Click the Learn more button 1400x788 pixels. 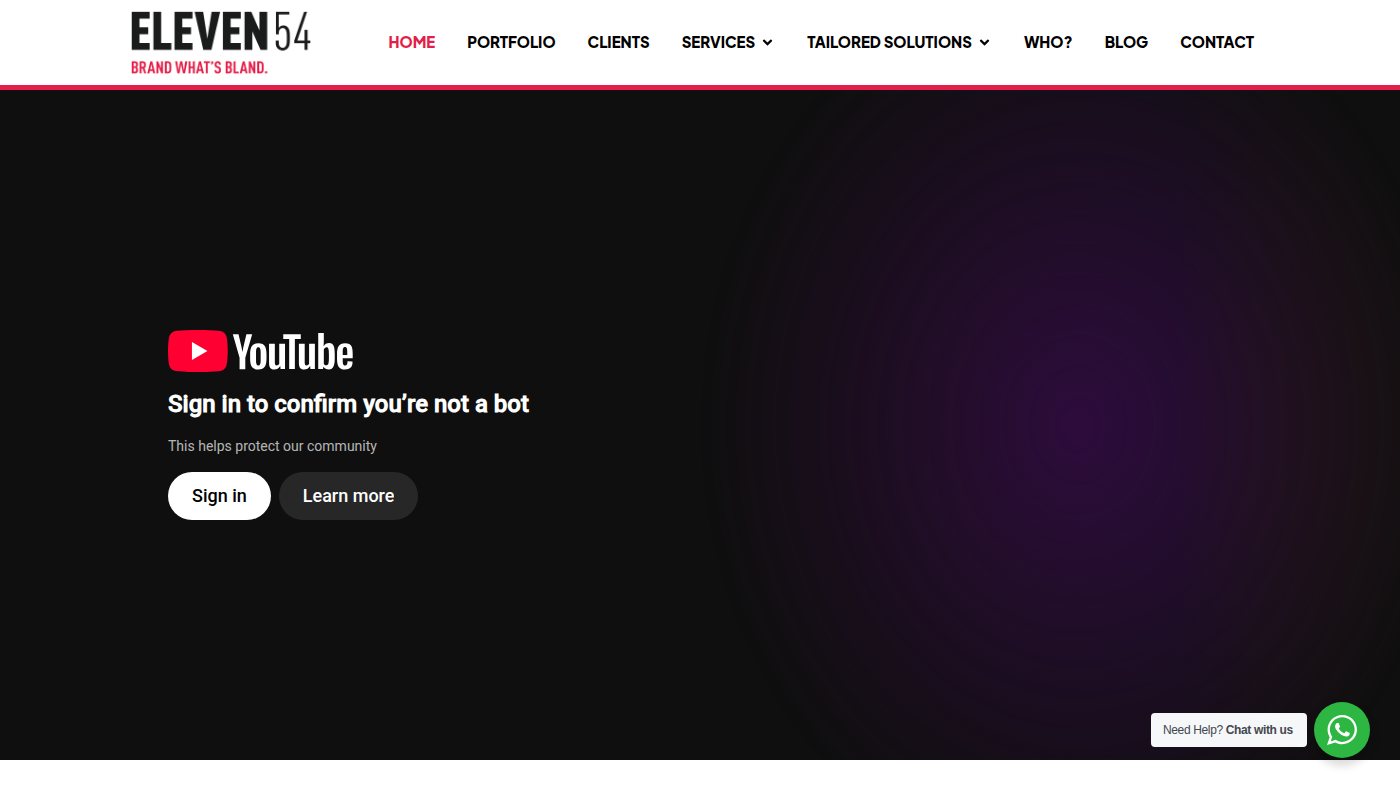pyautogui.click(x=348, y=496)
